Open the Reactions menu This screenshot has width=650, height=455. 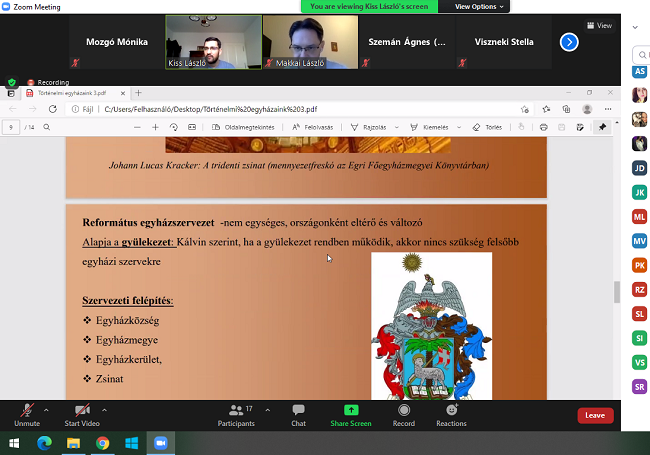451,411
